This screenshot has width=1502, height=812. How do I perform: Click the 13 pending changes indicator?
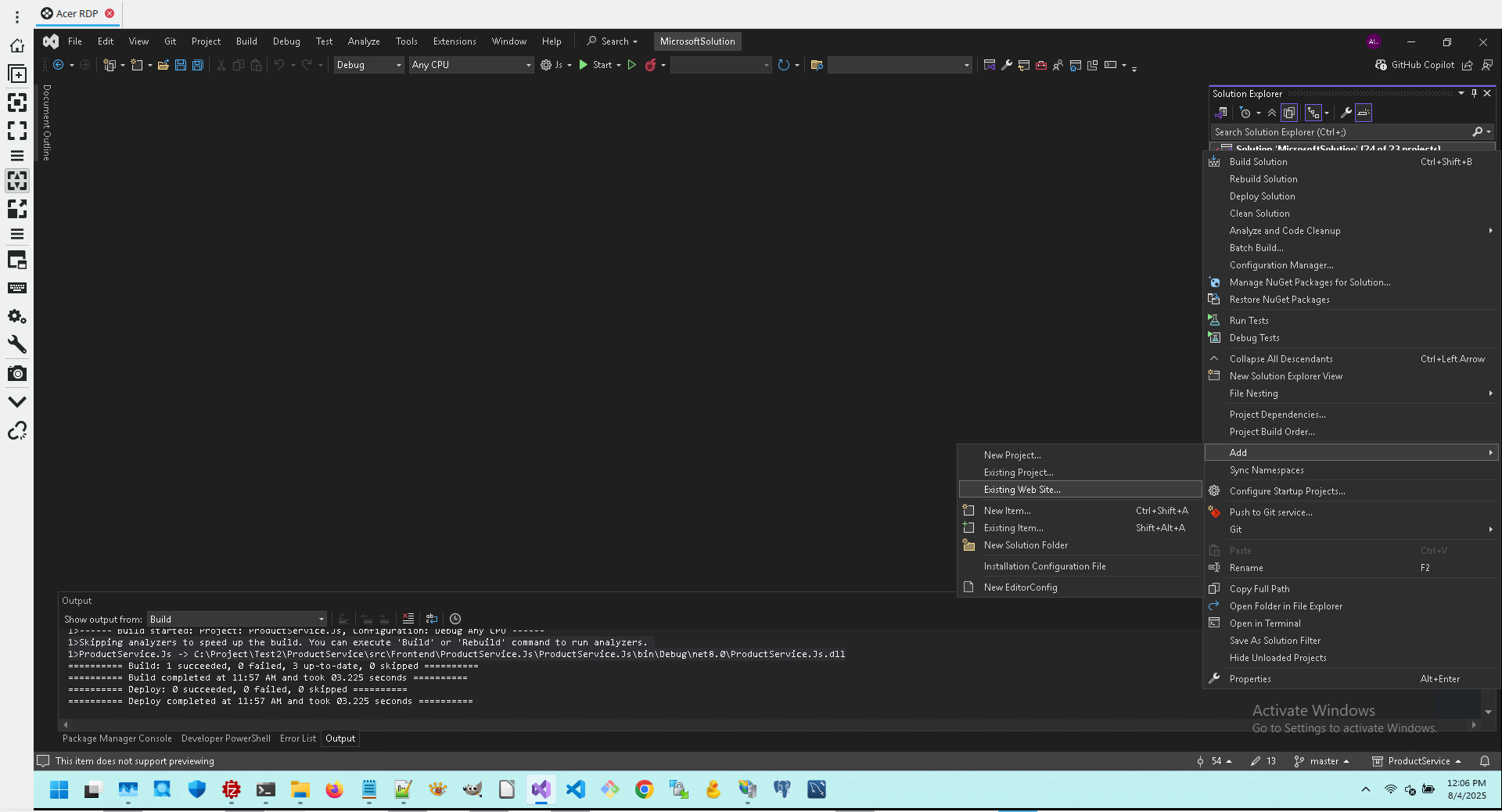[x=1263, y=761]
